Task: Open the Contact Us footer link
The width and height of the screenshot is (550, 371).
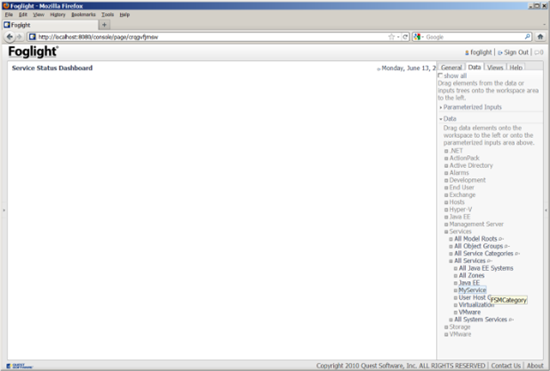Action: (x=506, y=365)
